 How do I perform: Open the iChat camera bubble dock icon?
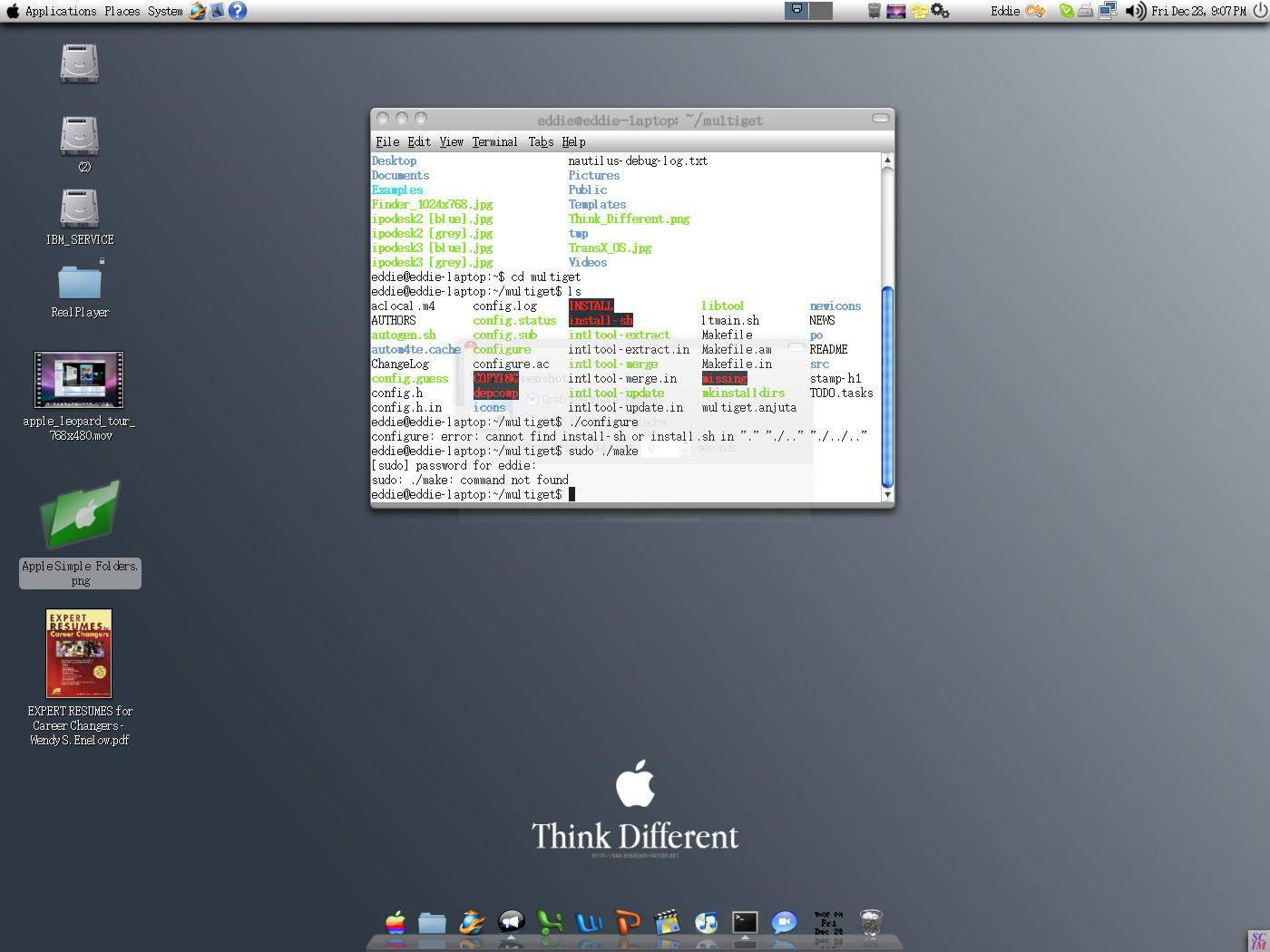[784, 923]
